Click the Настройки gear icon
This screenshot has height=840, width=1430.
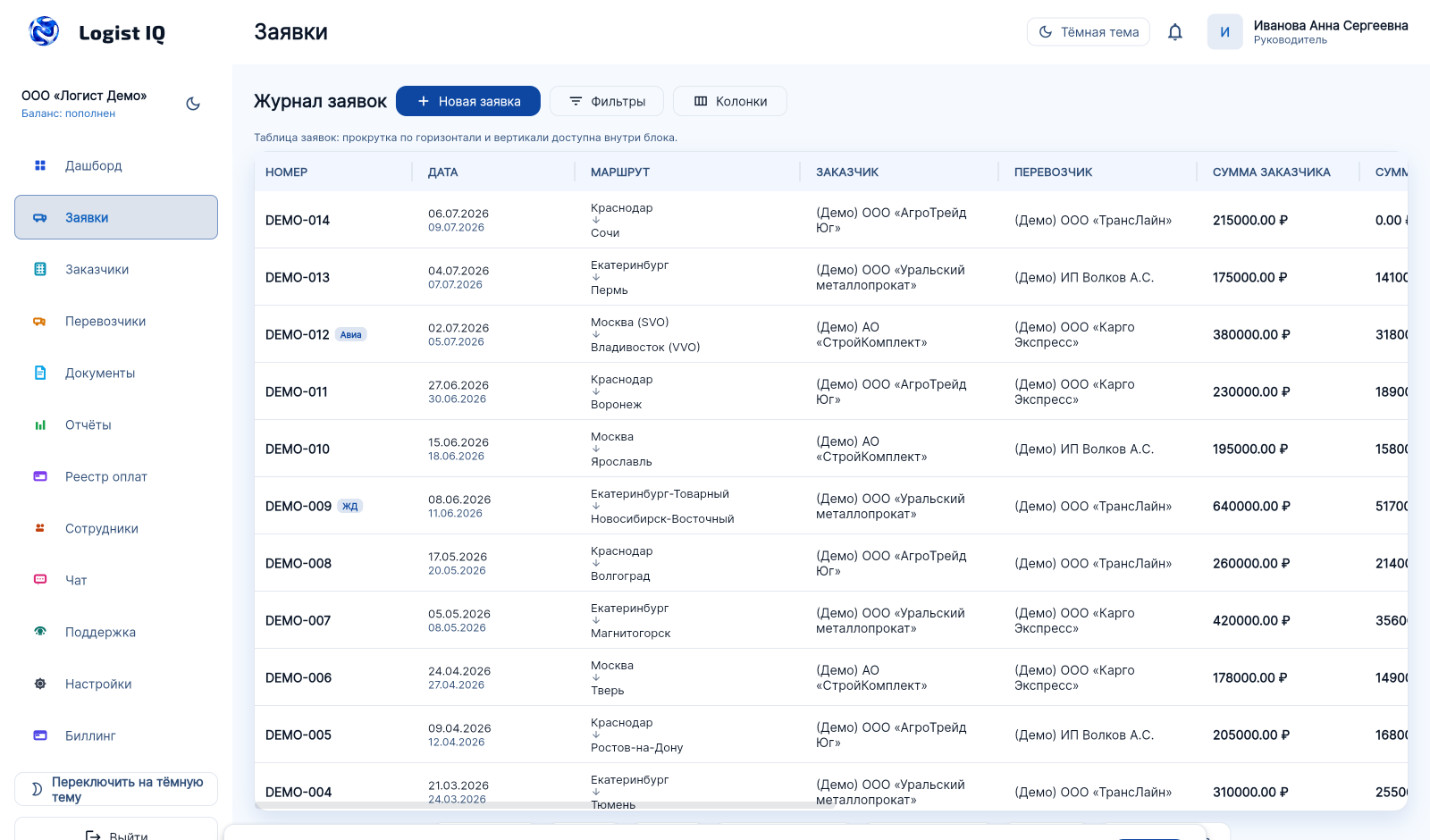pyautogui.click(x=40, y=684)
